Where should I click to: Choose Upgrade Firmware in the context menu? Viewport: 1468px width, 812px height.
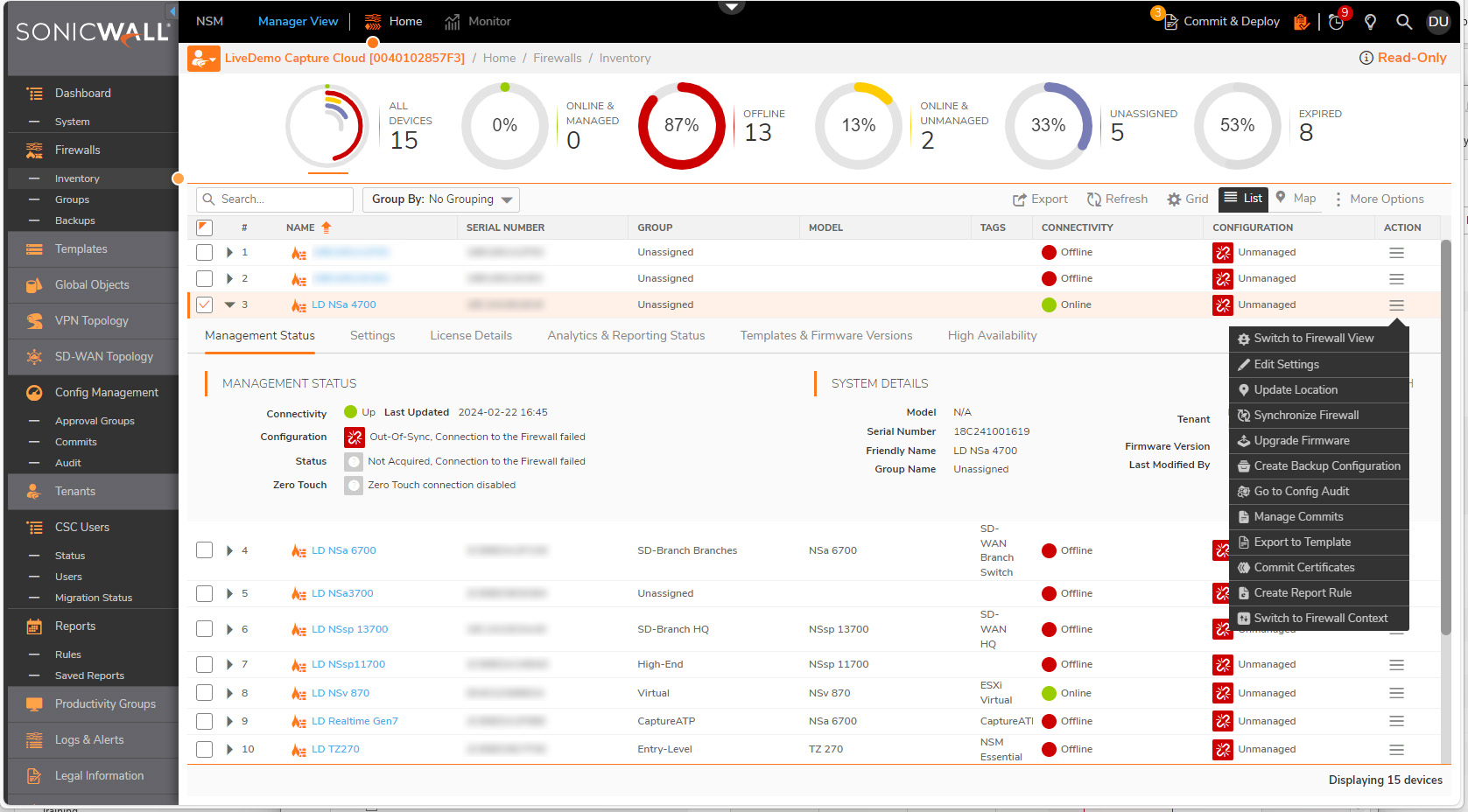[x=1319, y=441]
